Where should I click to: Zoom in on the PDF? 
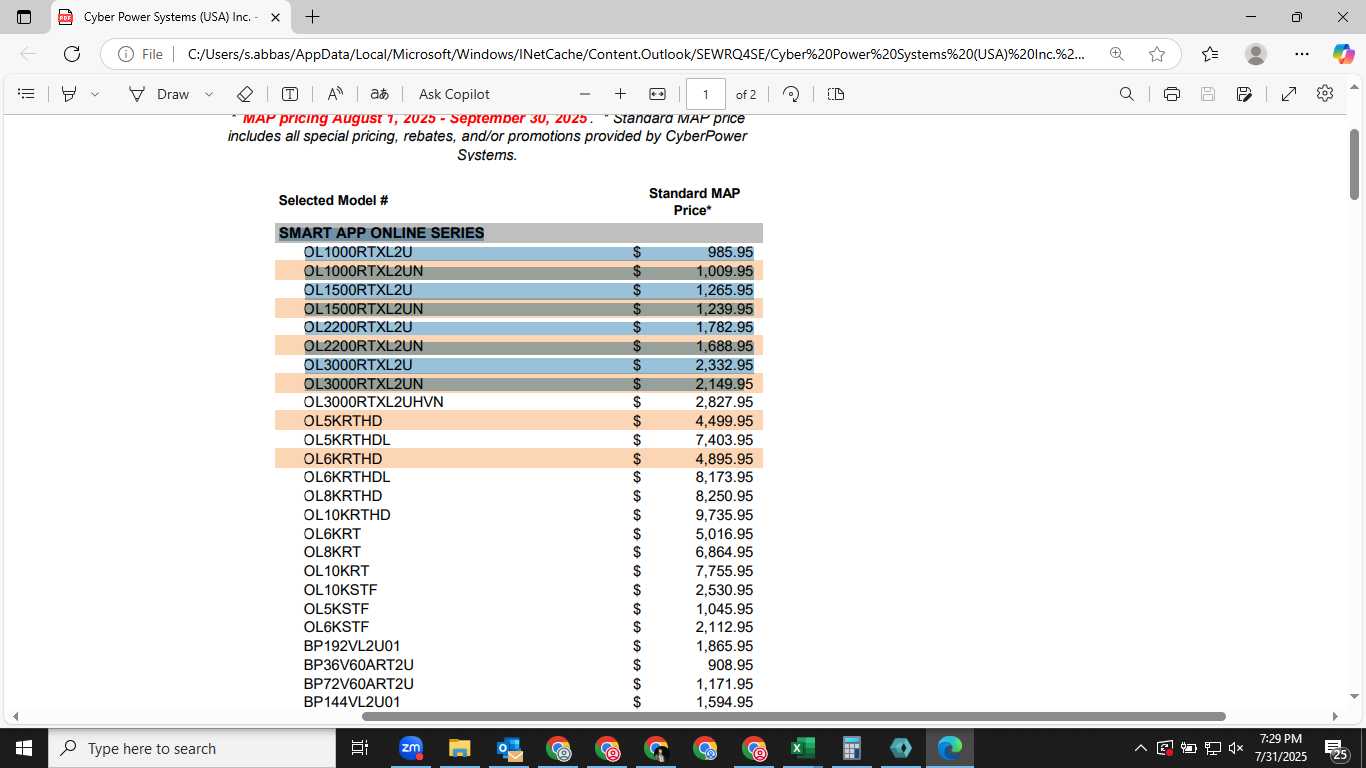(620, 94)
